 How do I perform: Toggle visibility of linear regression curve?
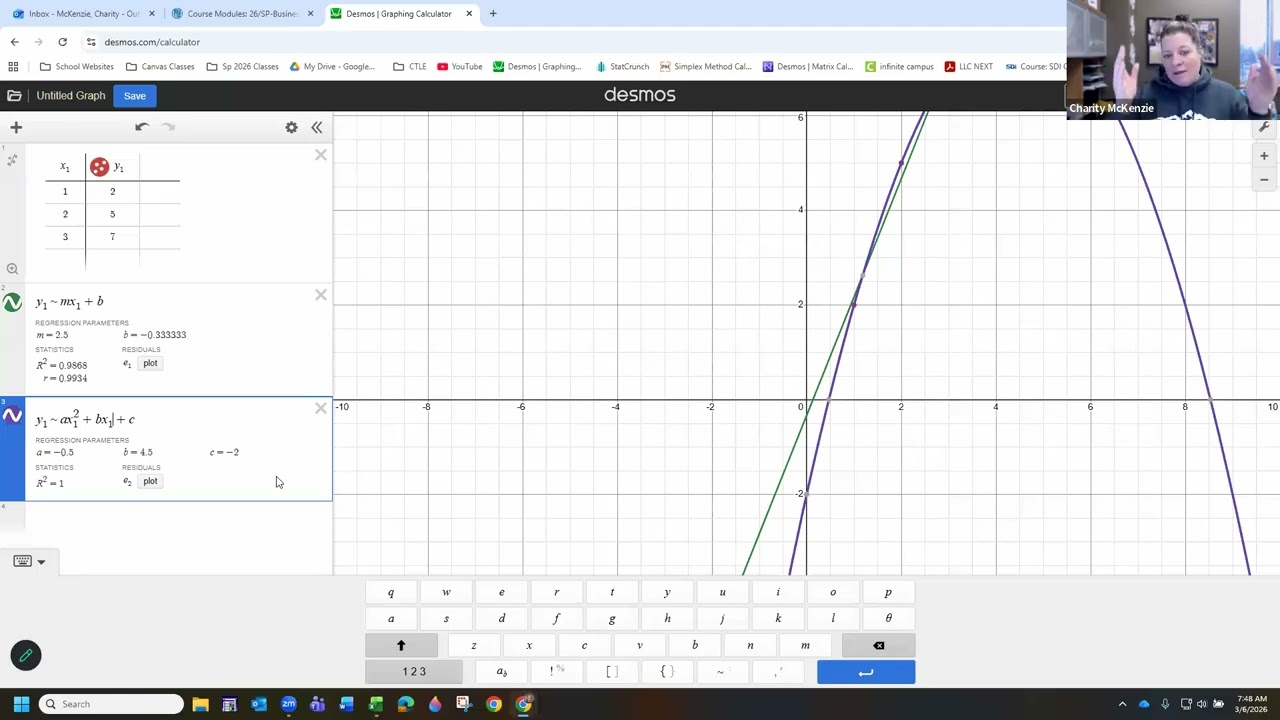coord(12,302)
